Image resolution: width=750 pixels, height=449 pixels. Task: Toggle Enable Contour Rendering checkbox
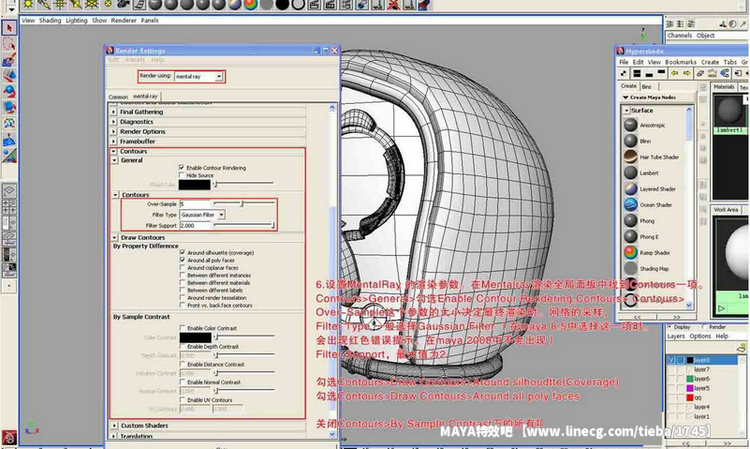pyautogui.click(x=182, y=167)
